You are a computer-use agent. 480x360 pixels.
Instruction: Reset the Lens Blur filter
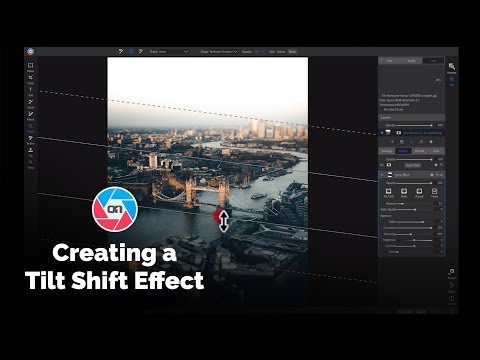(437, 175)
